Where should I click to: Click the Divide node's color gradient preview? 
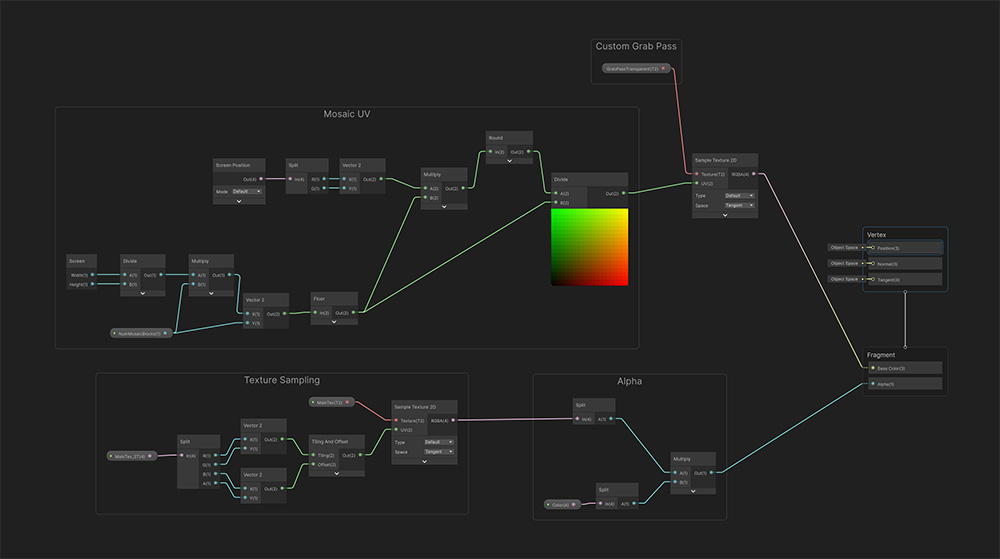coord(589,247)
